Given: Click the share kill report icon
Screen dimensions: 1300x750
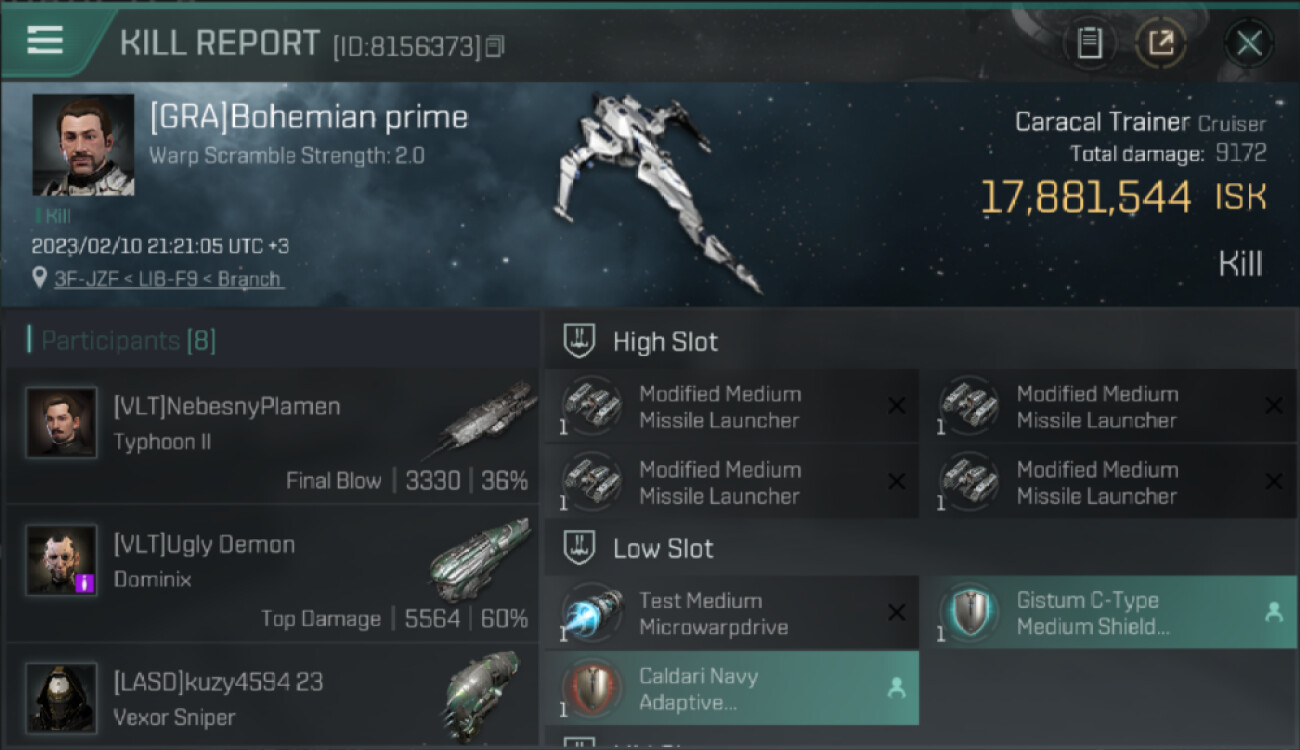Looking at the screenshot, I should 1161,42.
